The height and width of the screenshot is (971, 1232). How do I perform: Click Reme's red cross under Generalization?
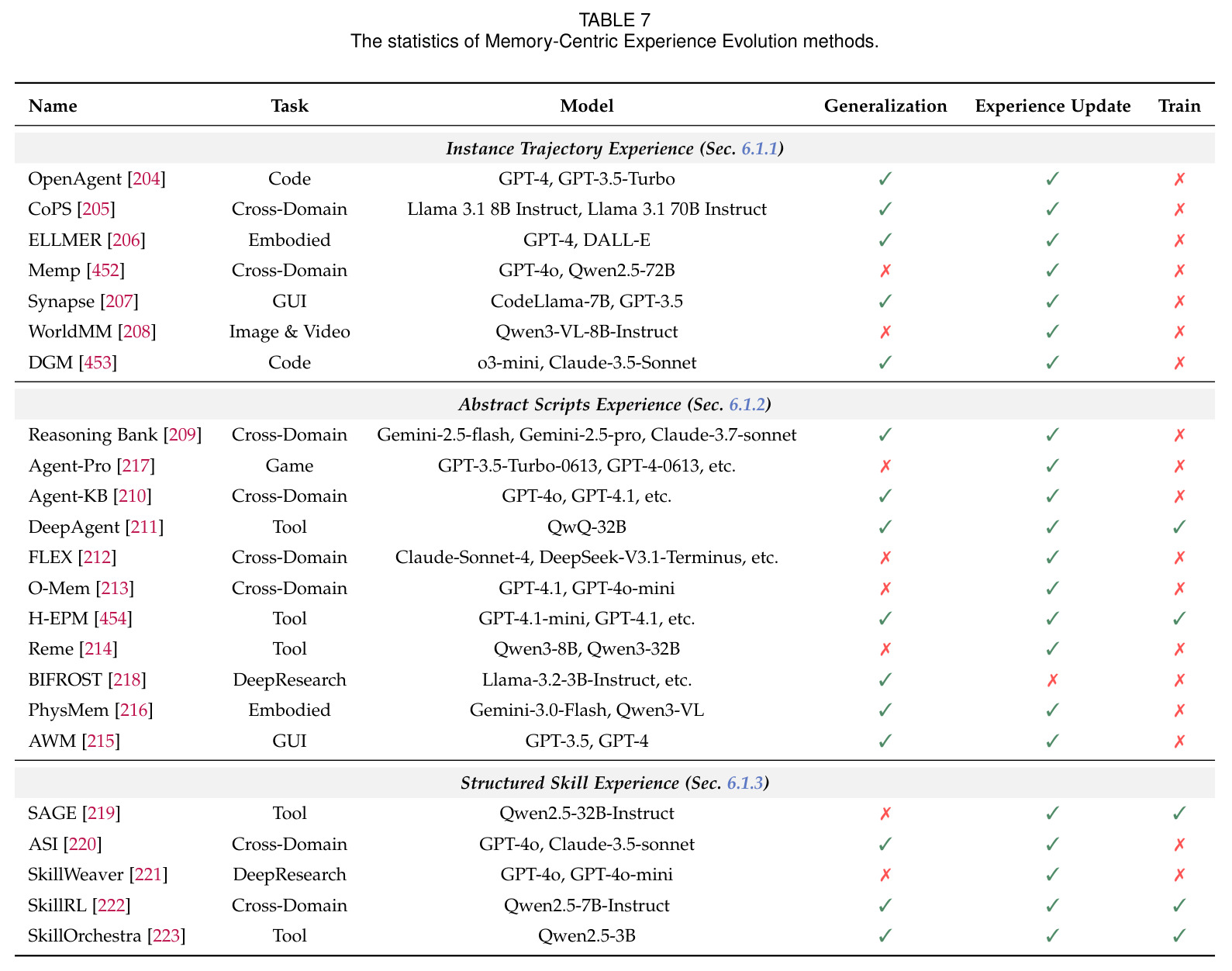pos(885,649)
